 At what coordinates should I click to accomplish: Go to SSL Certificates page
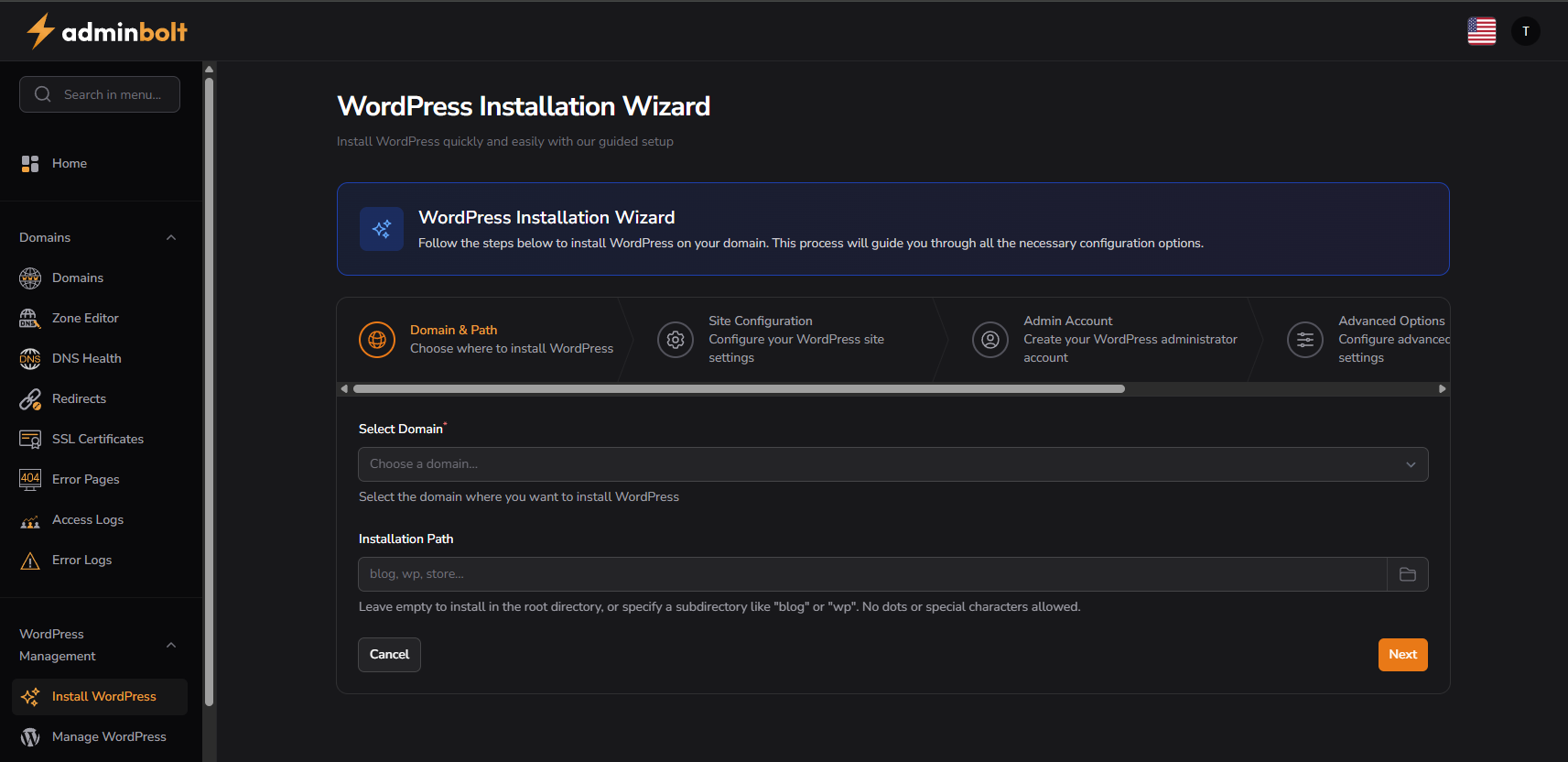[99, 439]
